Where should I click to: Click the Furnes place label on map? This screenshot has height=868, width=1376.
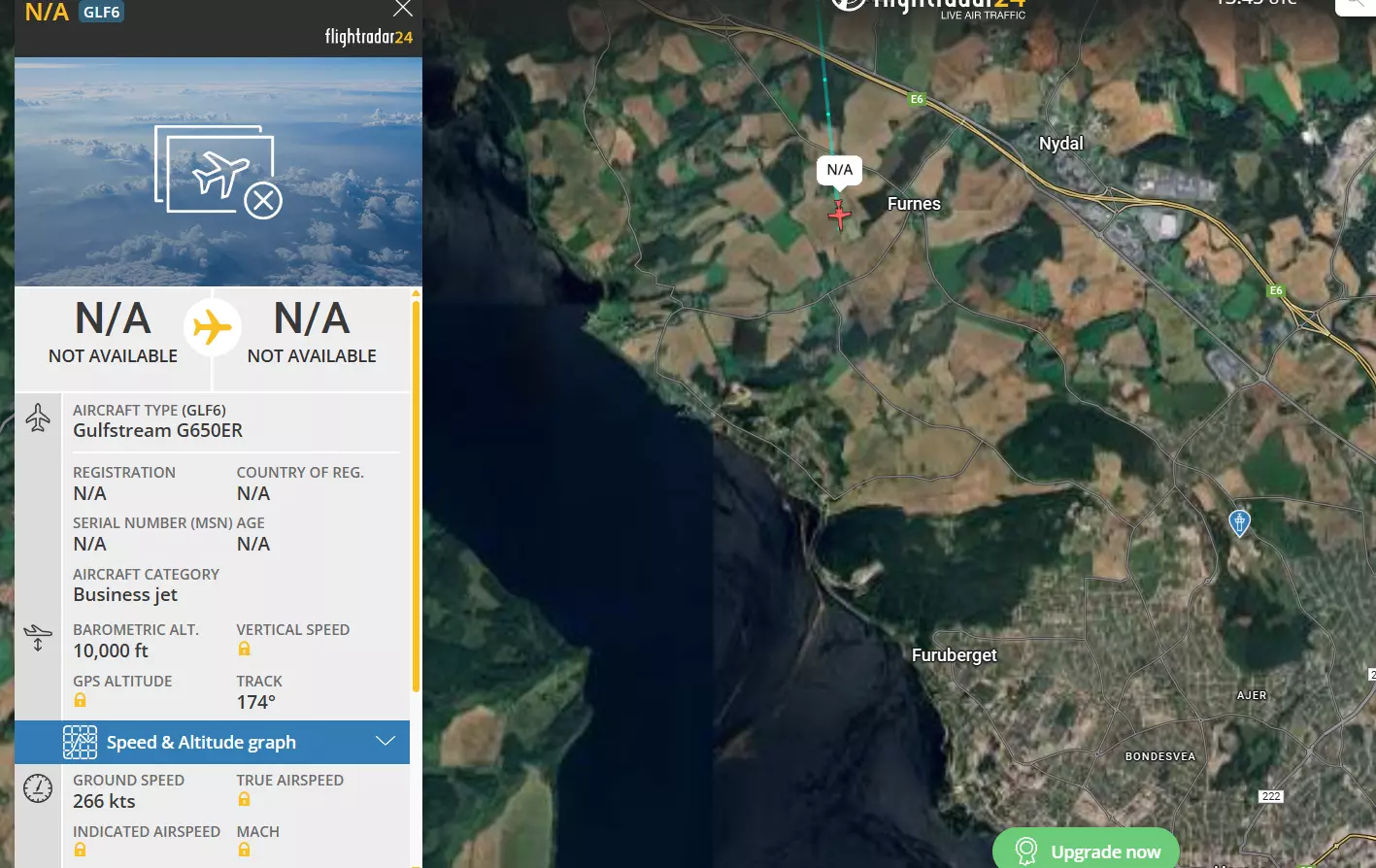coord(914,204)
